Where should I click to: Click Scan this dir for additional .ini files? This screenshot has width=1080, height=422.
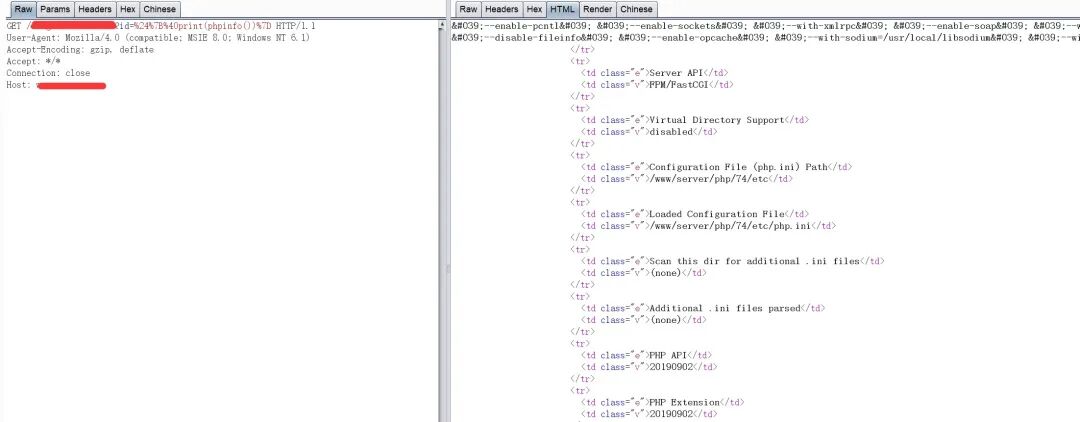tap(733, 261)
